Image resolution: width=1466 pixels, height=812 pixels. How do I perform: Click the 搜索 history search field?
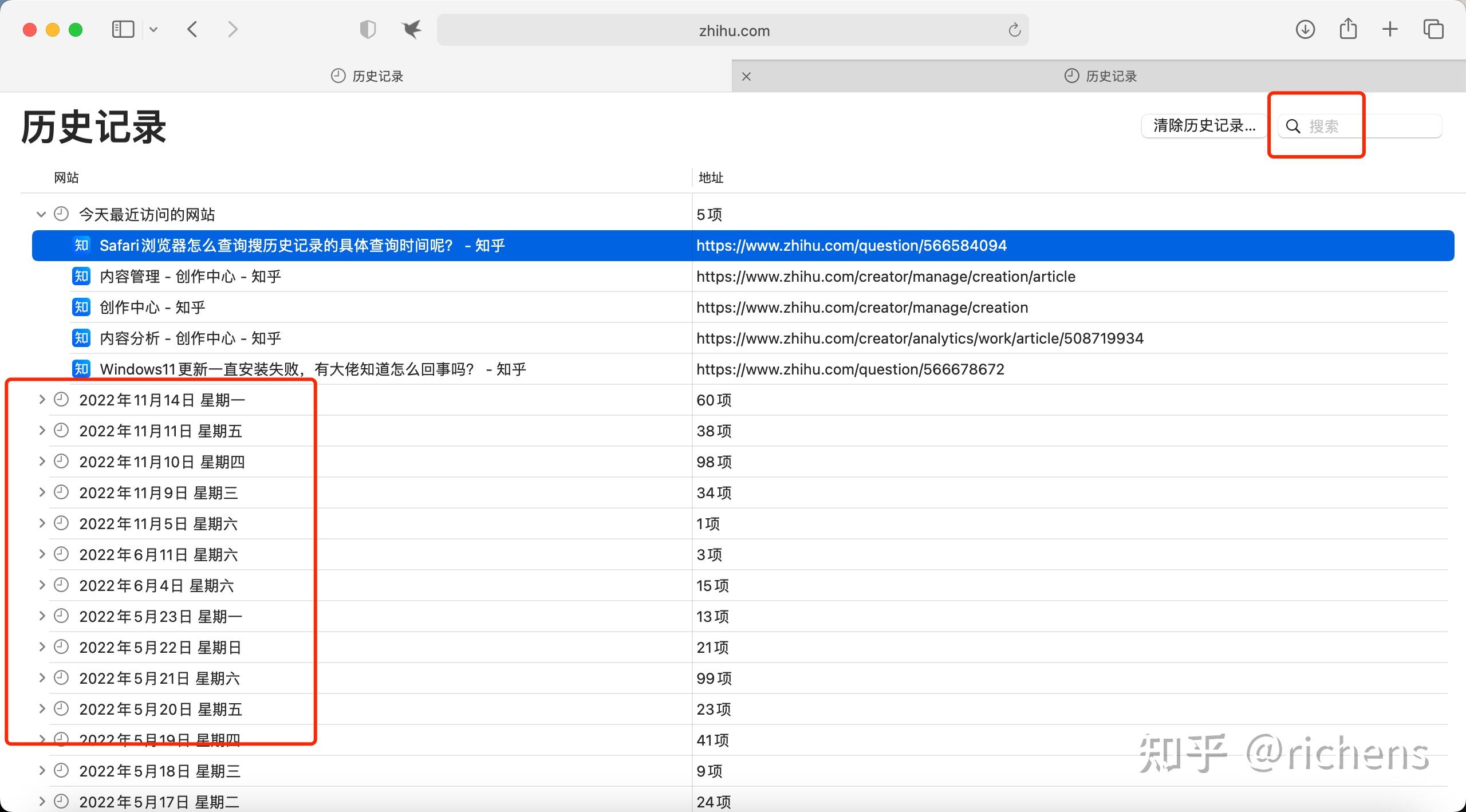[x=1360, y=126]
